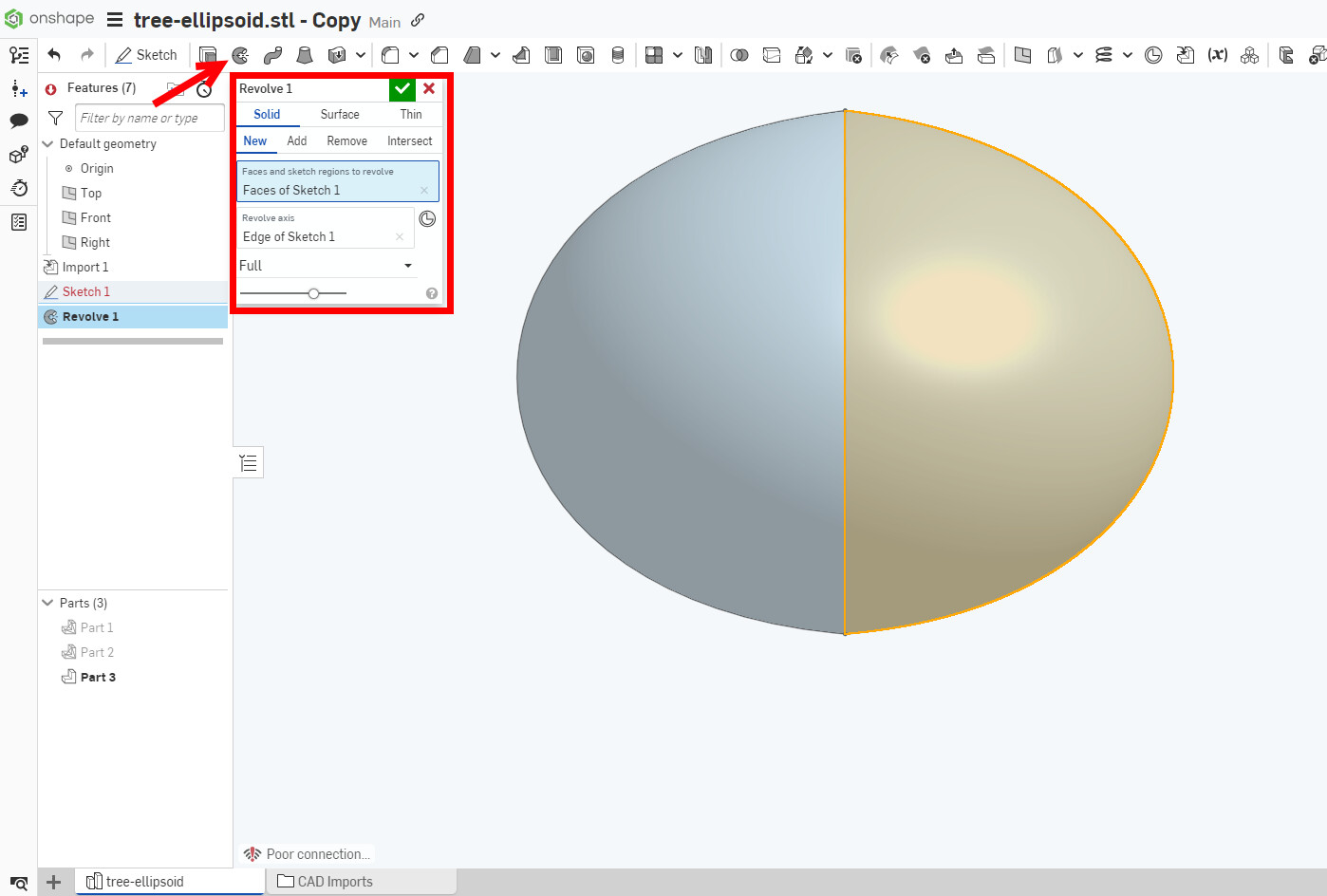Confirm the Revolve 1 feature with green checkmark
The image size is (1327, 896).
[x=402, y=88]
